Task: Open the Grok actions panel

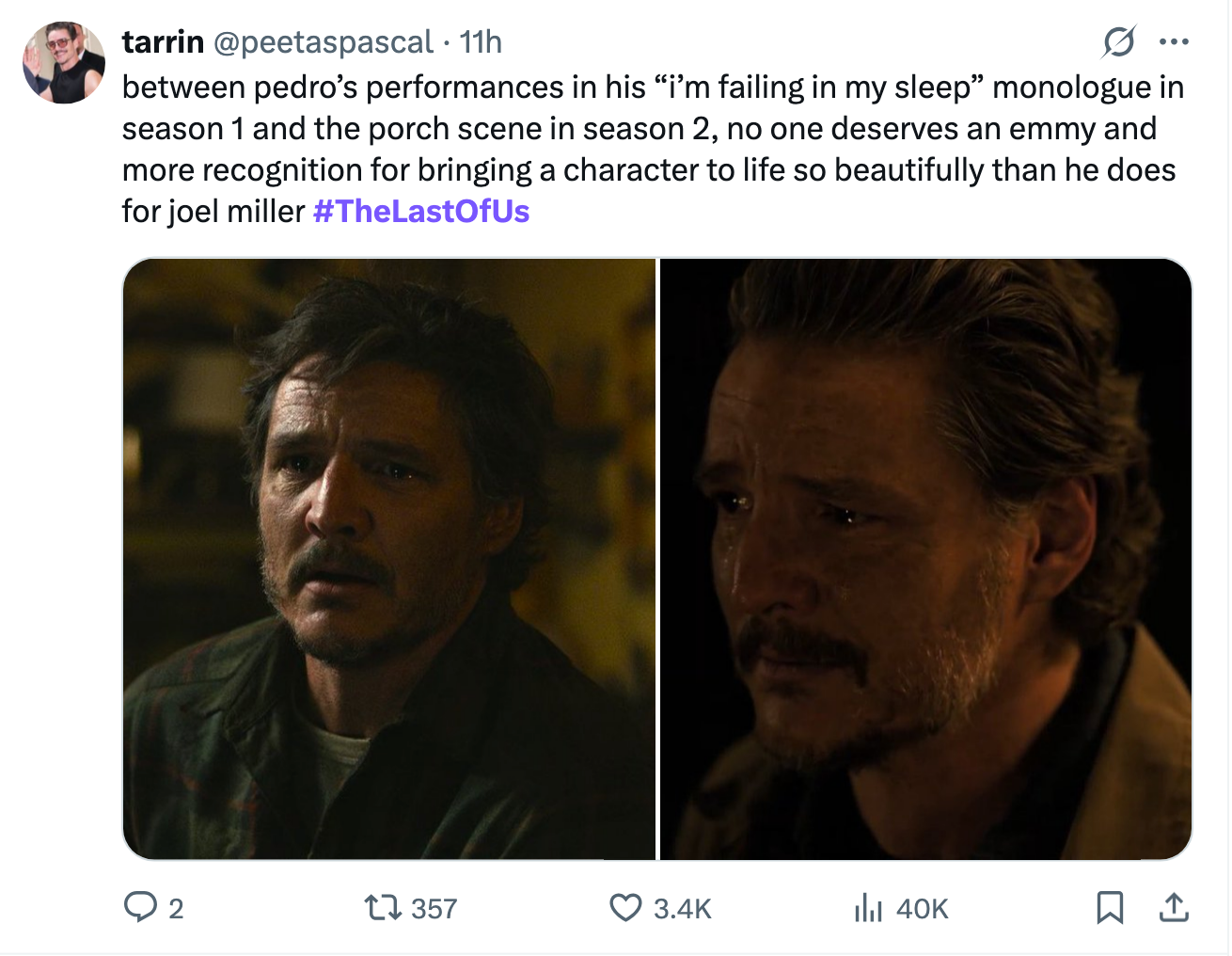Action: 1118,41
